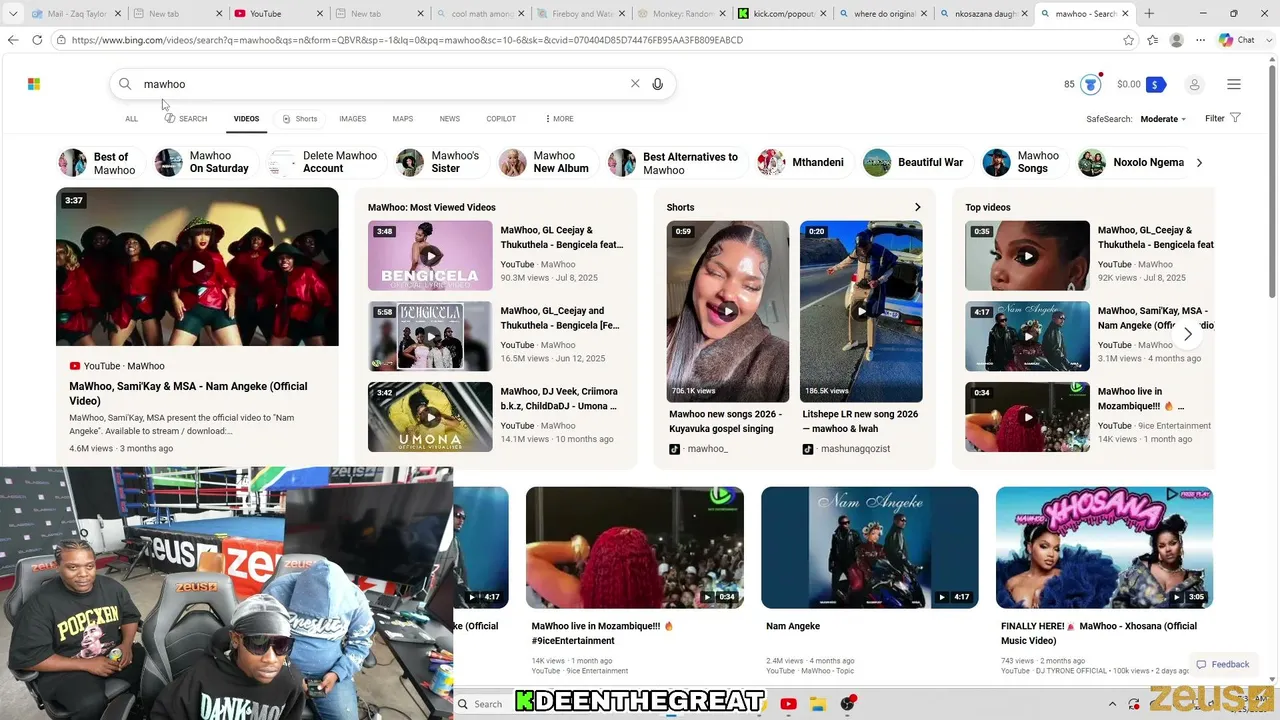Open the Umona 3:42 video thumbnail
Image resolution: width=1280 pixels, height=720 pixels.
[x=430, y=417]
